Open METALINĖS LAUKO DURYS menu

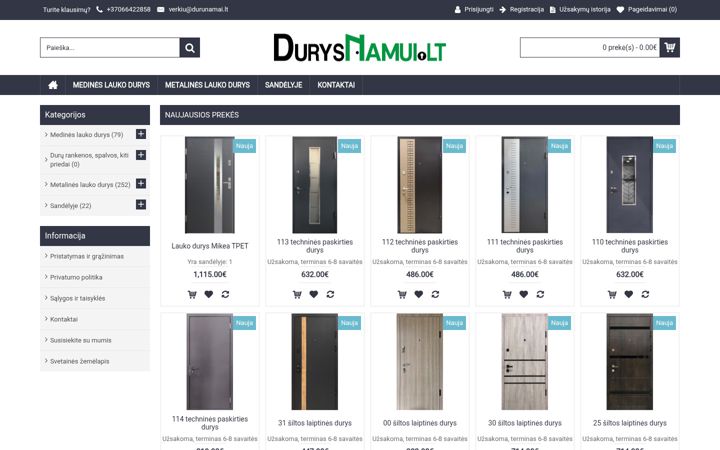click(207, 85)
